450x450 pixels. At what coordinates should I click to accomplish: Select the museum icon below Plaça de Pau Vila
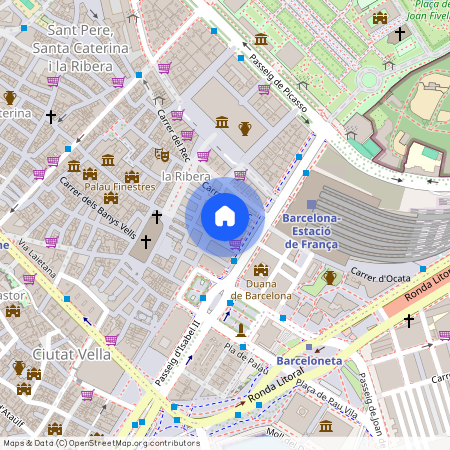[326, 426]
